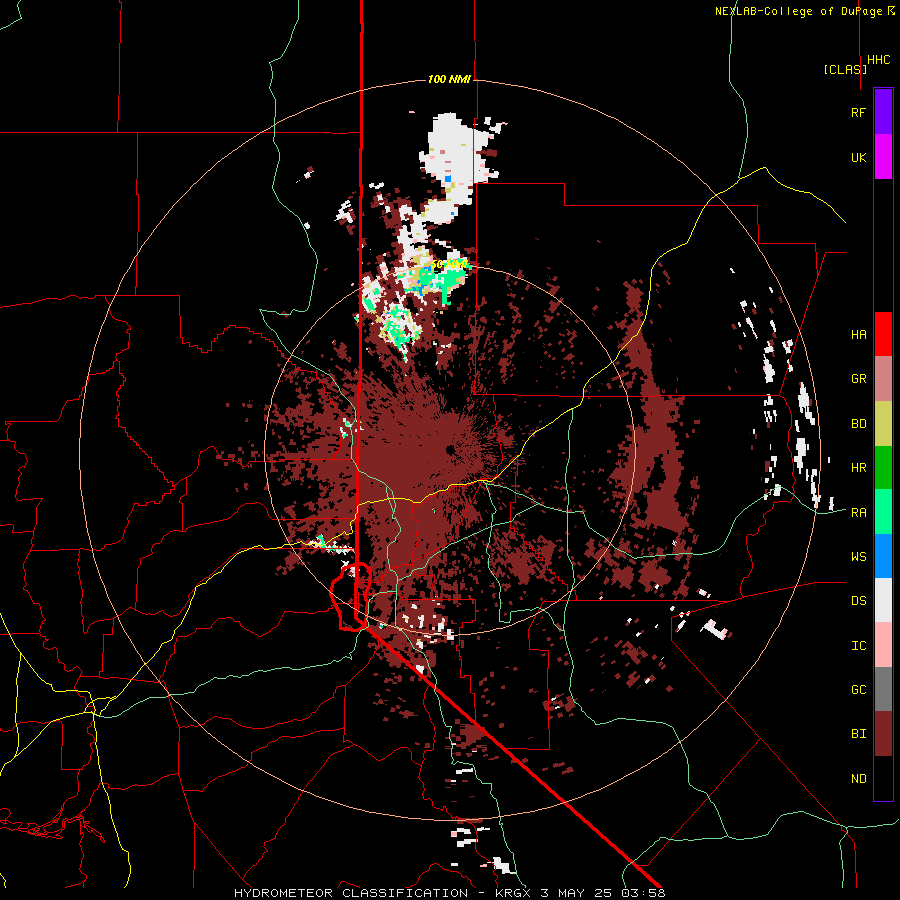Image resolution: width=900 pixels, height=900 pixels.
Task: Click the HA red legend swatch
Action: click(883, 334)
